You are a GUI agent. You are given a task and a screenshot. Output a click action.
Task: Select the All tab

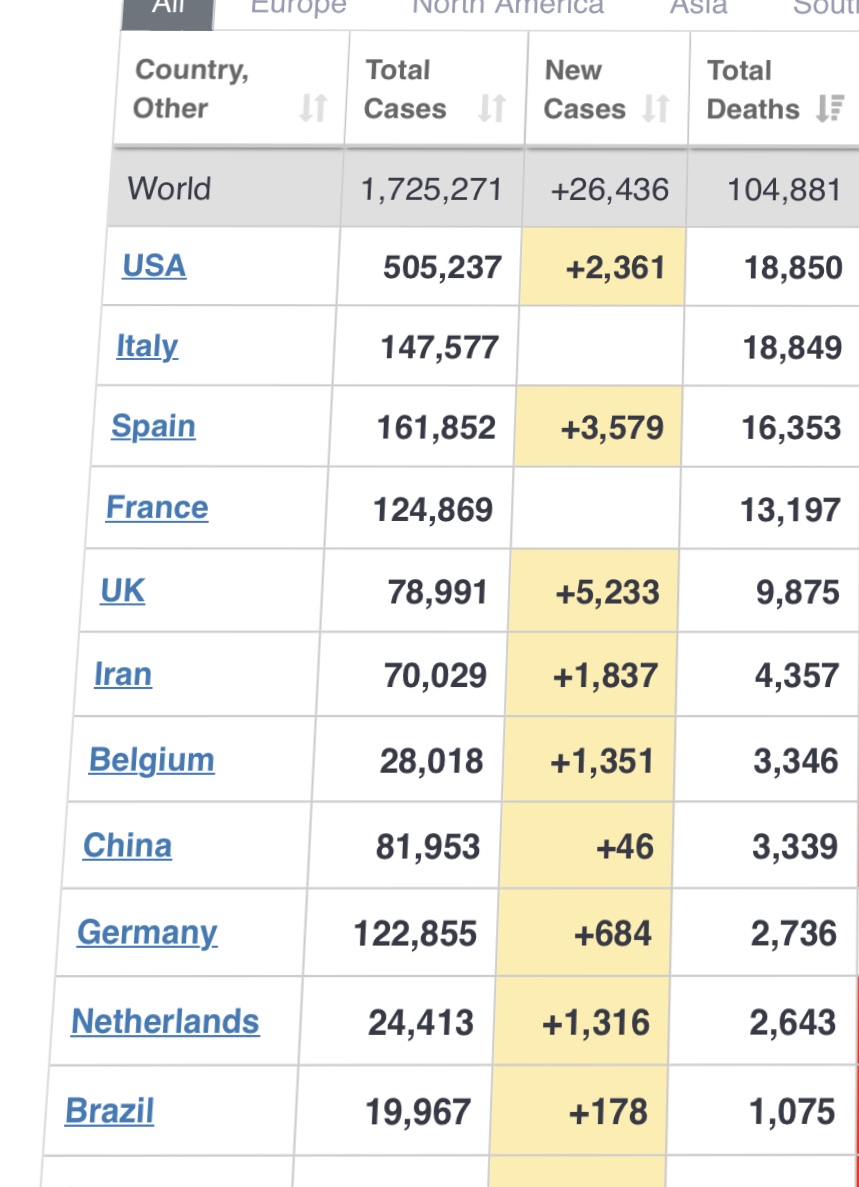168,8
